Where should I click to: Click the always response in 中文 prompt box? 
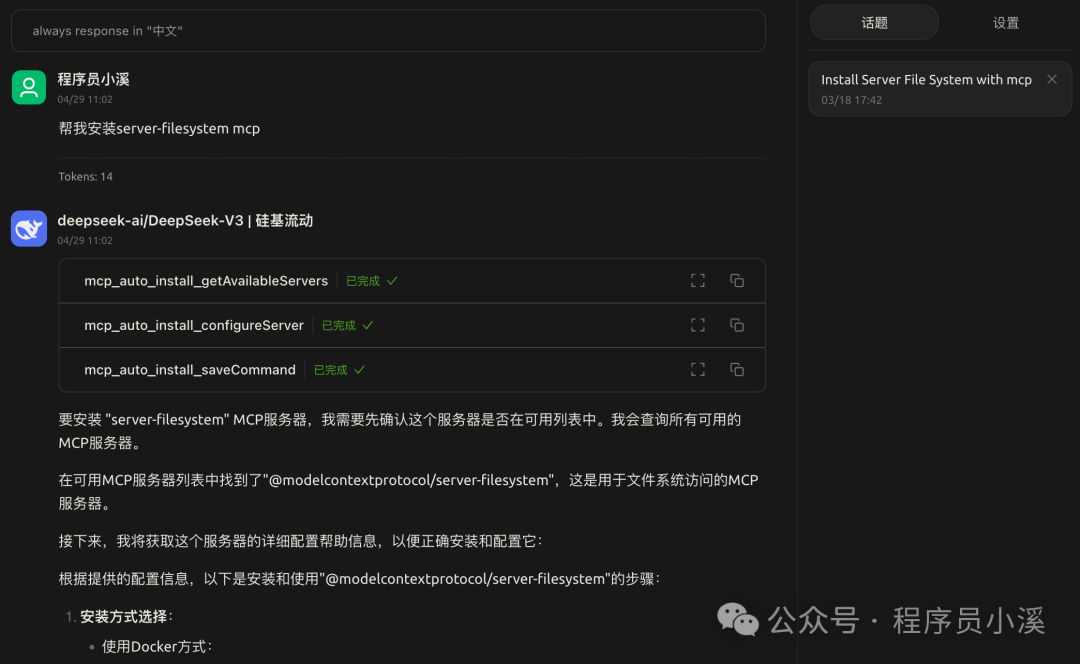388,31
